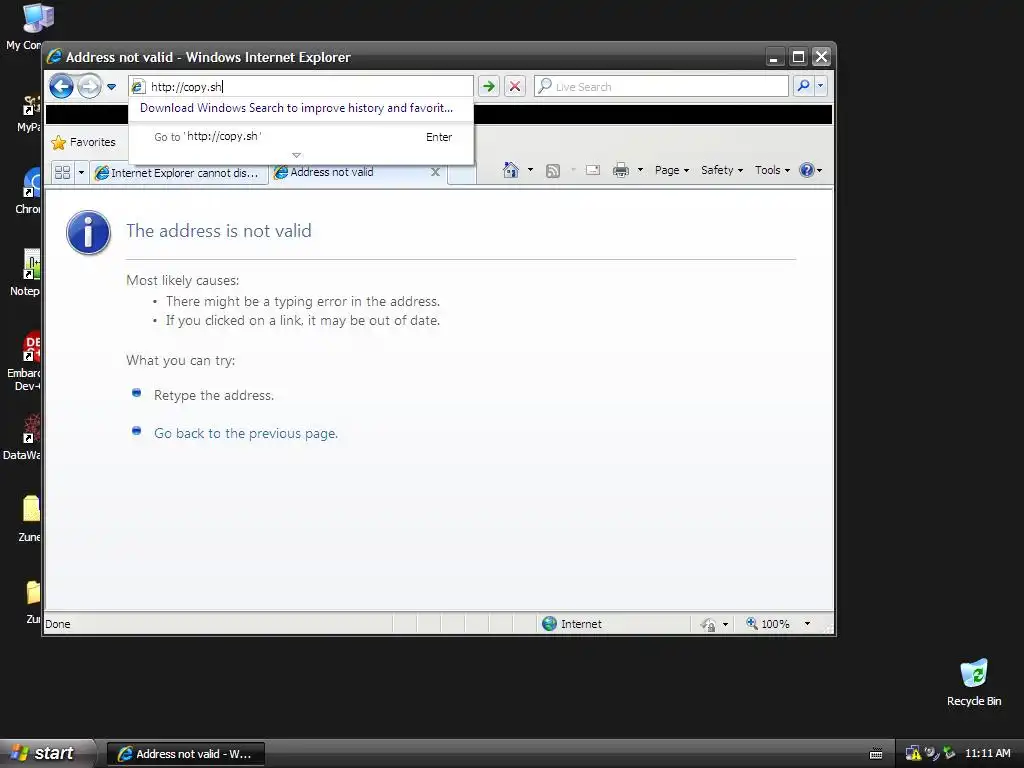Select the Zune folder desktop icon

click(30, 519)
